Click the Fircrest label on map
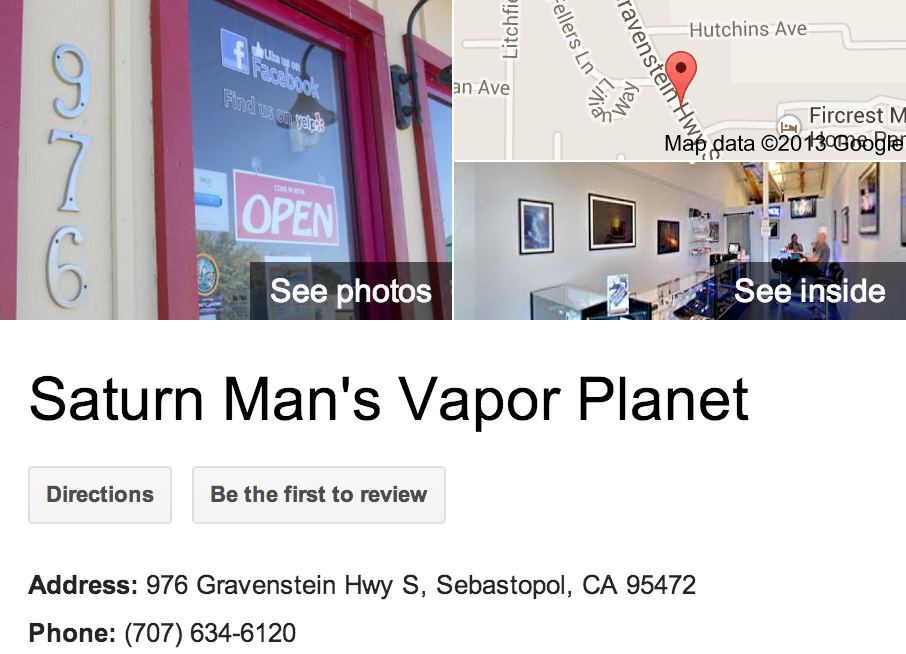Image resolution: width=906 pixels, height=654 pixels. (x=856, y=115)
